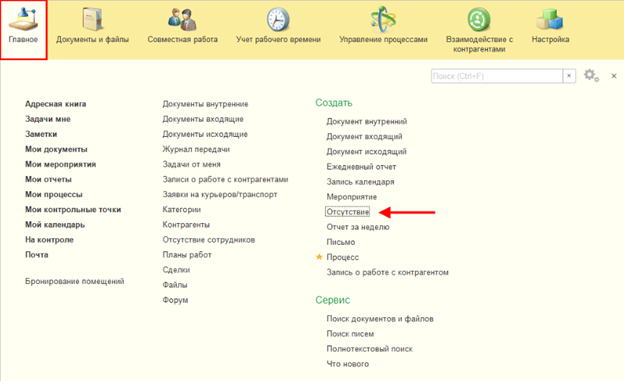Create Документ внутренний

click(x=367, y=121)
